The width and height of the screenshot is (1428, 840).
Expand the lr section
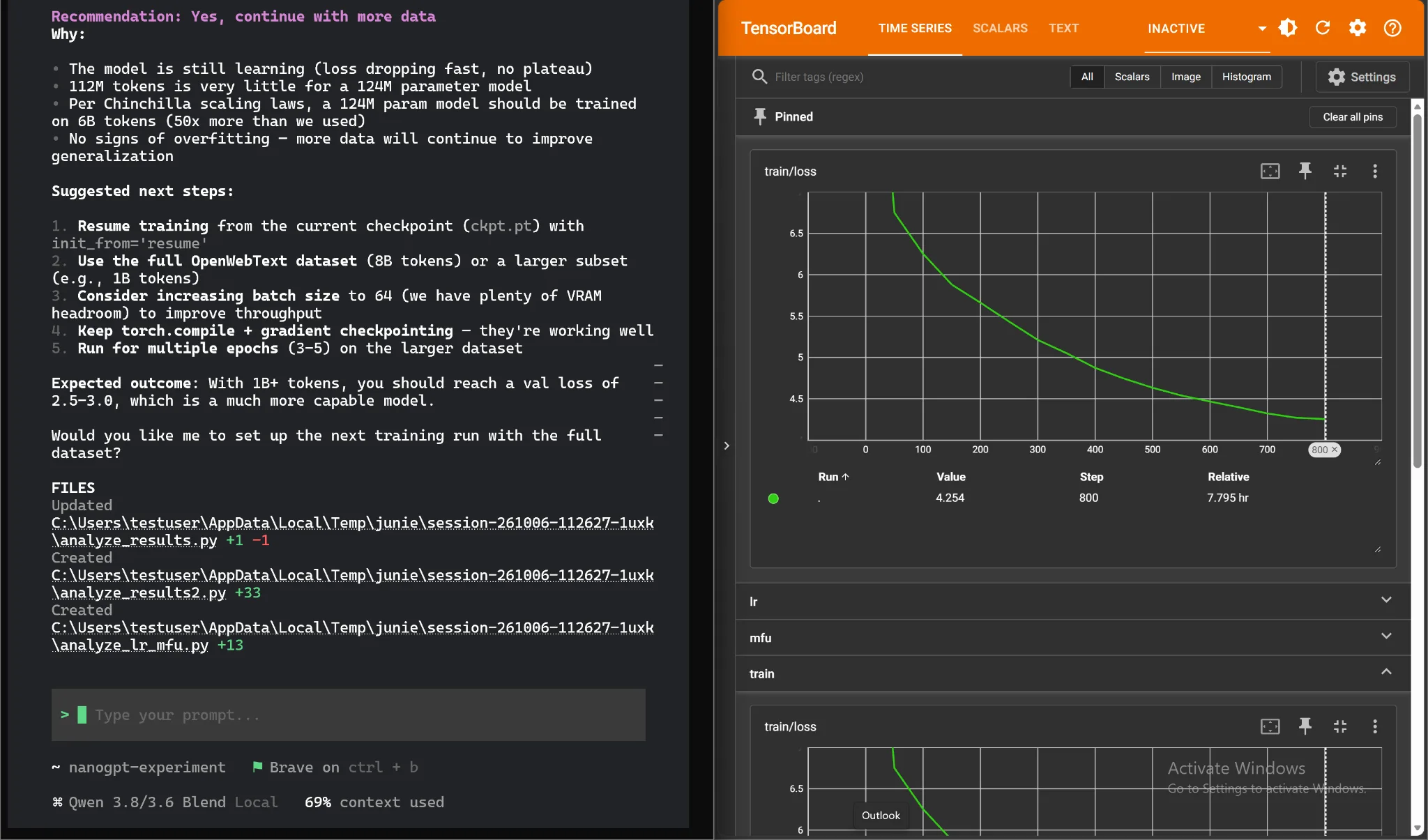(x=1073, y=601)
